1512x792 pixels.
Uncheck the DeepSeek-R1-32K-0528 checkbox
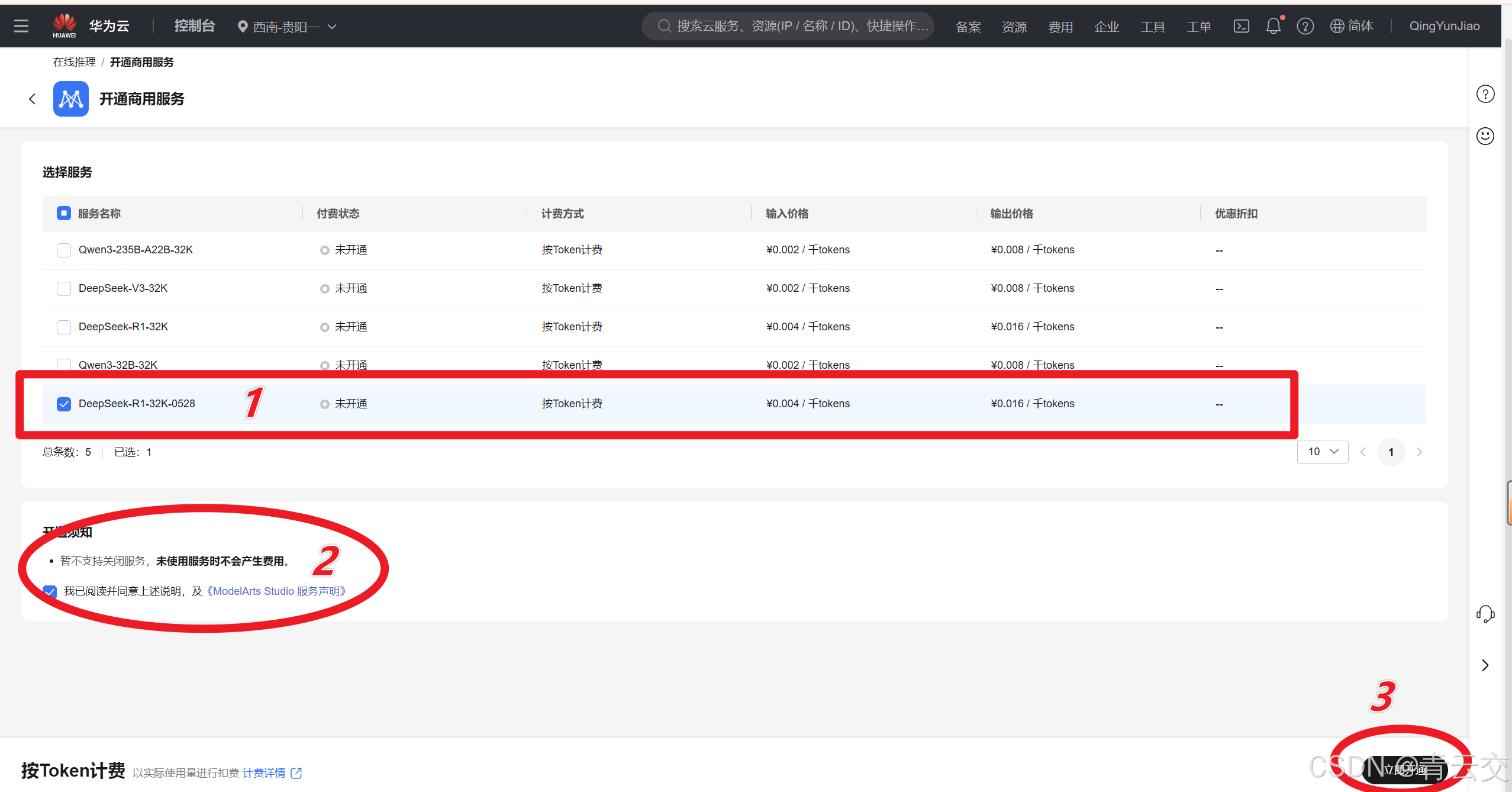coord(64,404)
